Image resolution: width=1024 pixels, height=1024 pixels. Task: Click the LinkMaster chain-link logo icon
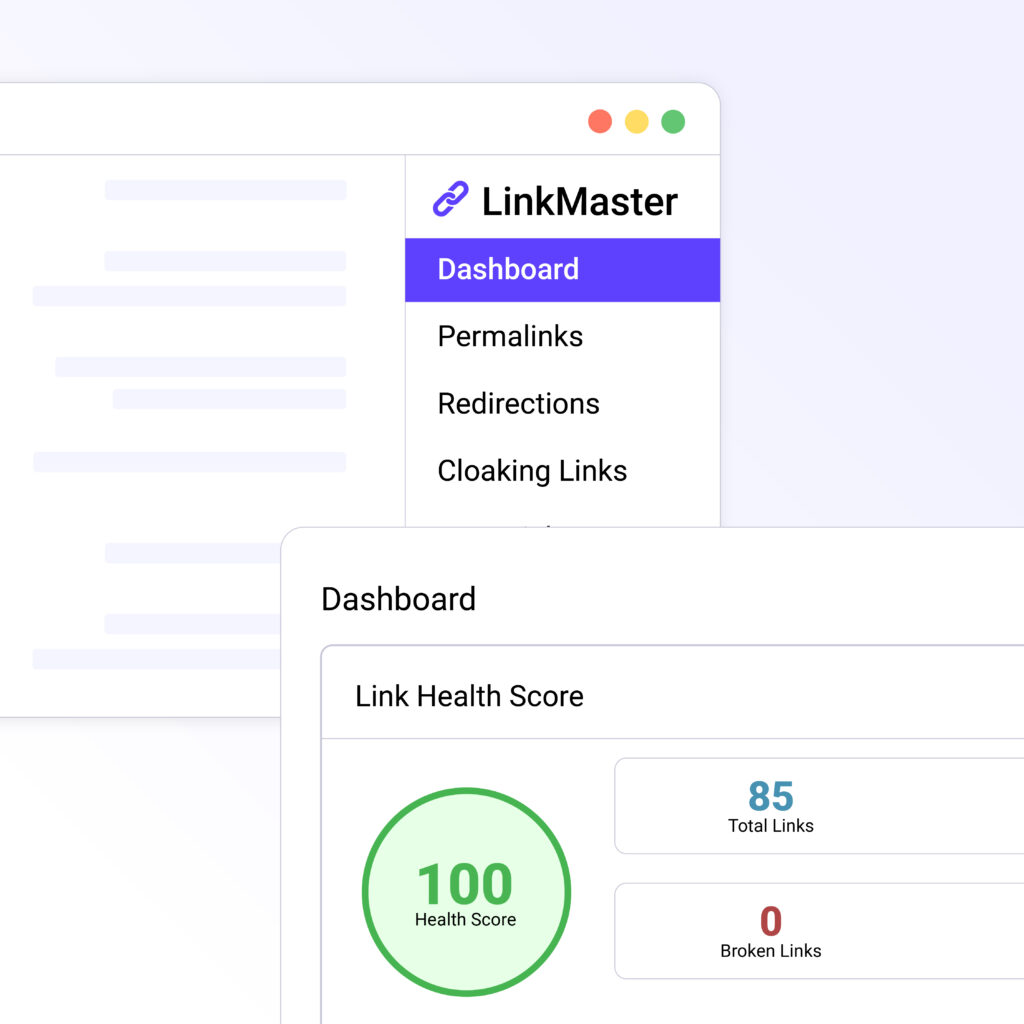450,199
